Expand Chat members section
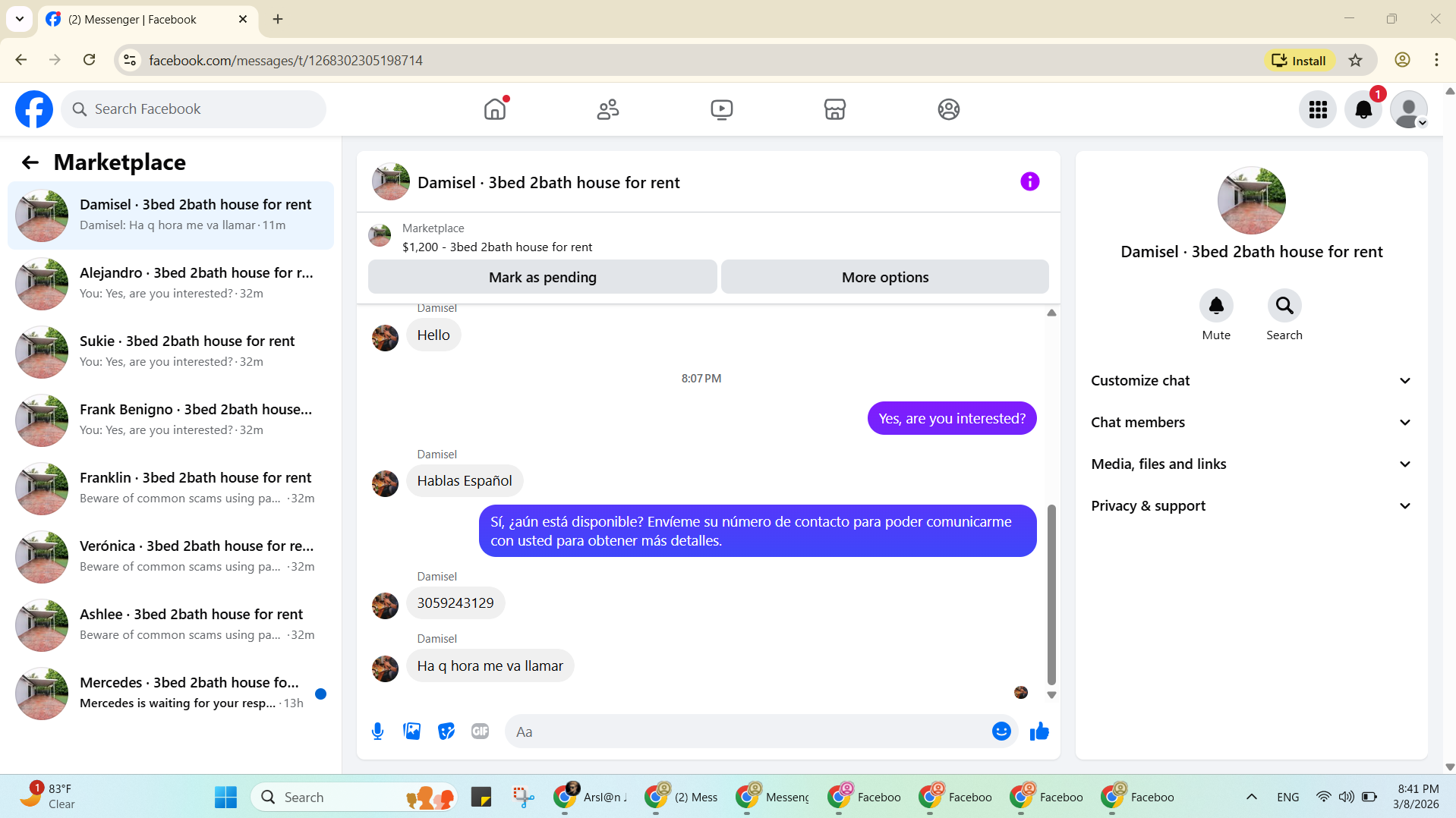 pos(1251,422)
